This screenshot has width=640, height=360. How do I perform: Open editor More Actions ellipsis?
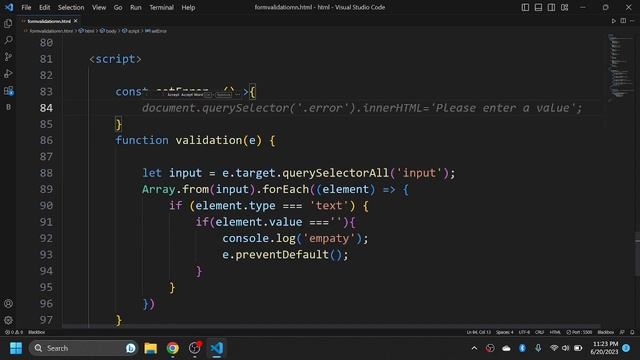632,21
